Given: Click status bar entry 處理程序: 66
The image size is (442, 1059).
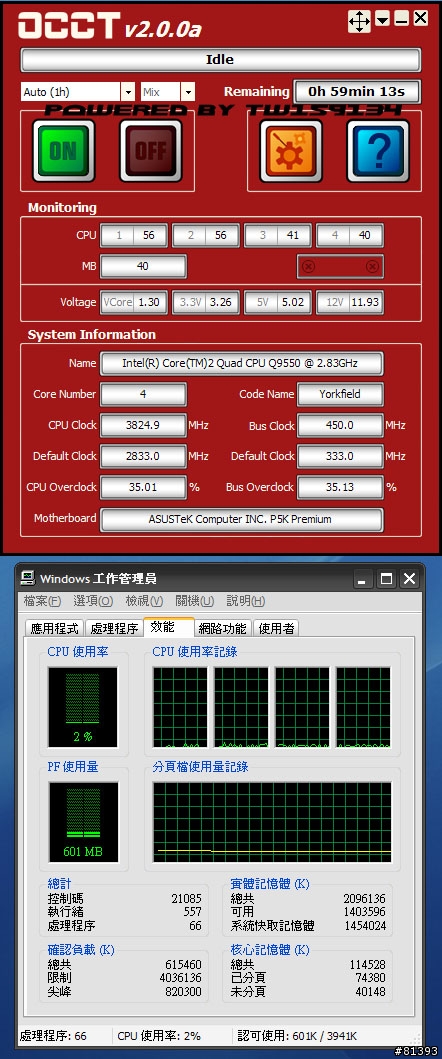Looking at the screenshot, I should tap(53, 1036).
